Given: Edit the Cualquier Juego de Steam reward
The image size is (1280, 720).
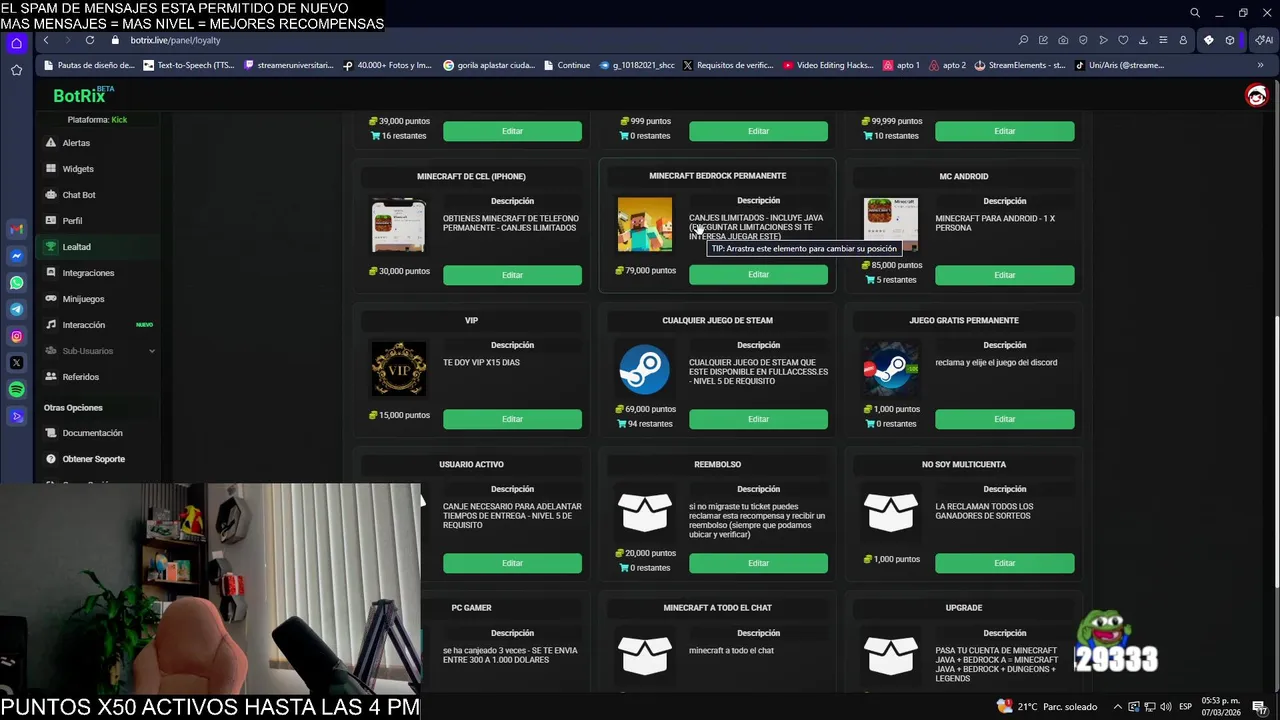Looking at the screenshot, I should [x=758, y=419].
